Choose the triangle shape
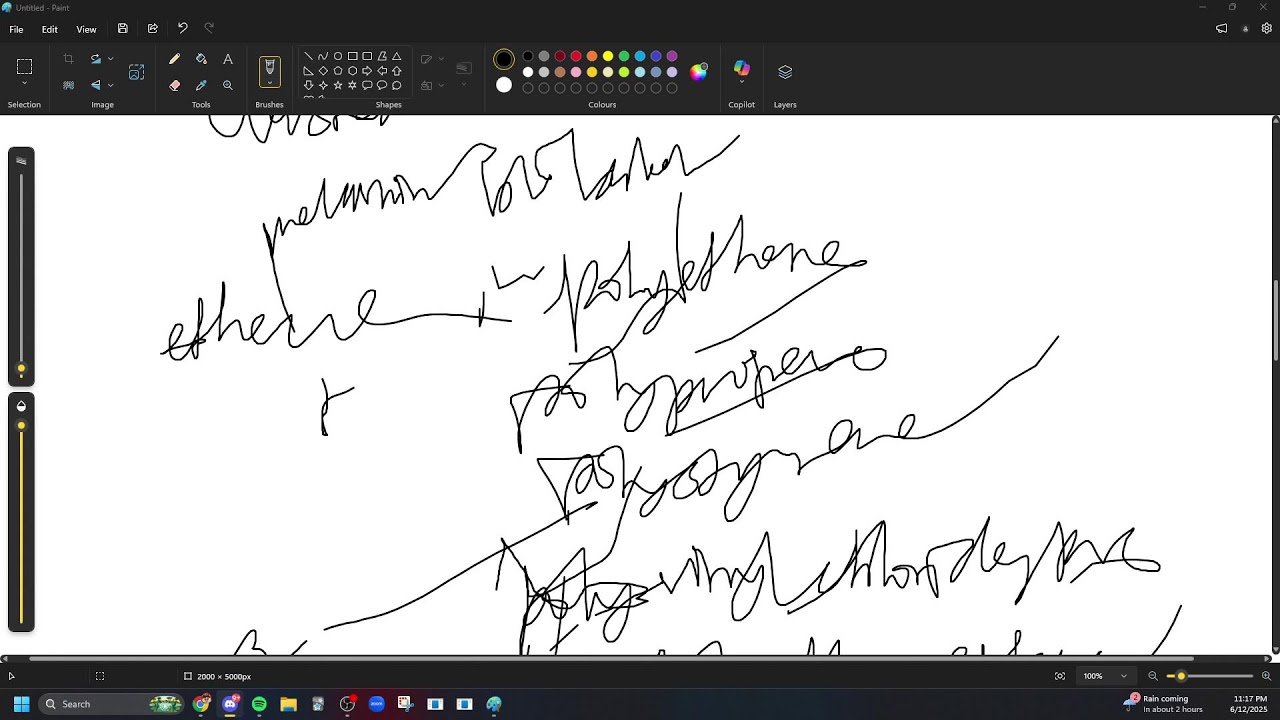Viewport: 1280px width, 720px height. coord(396,56)
